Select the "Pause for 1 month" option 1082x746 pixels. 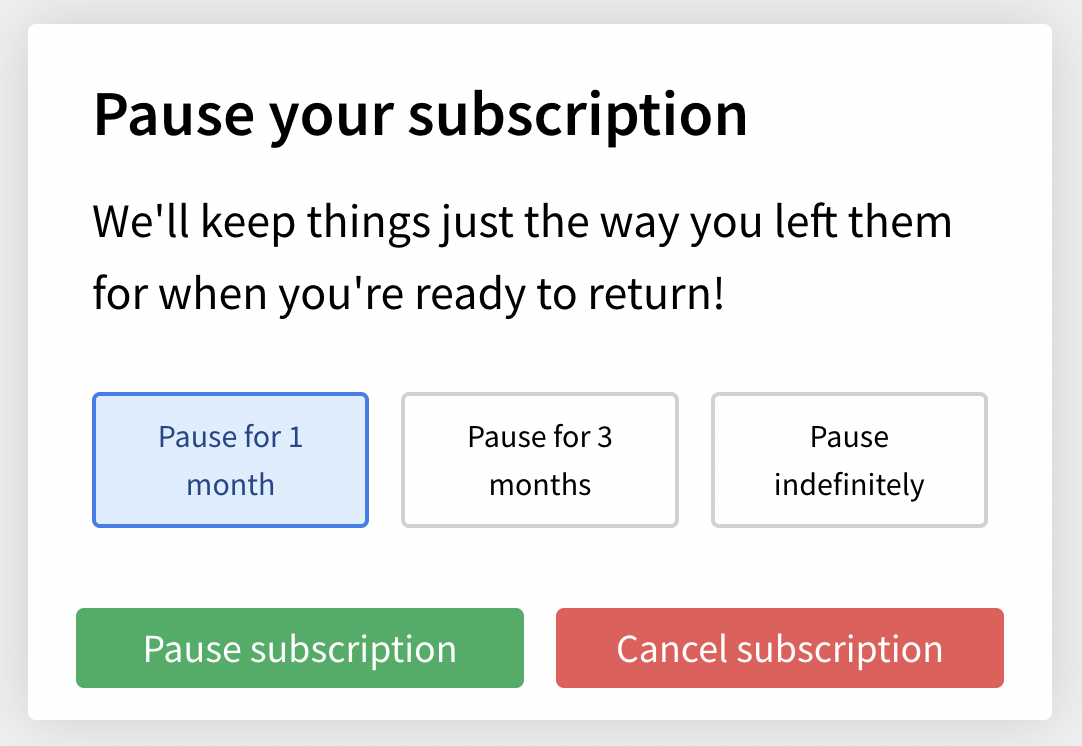pos(230,460)
